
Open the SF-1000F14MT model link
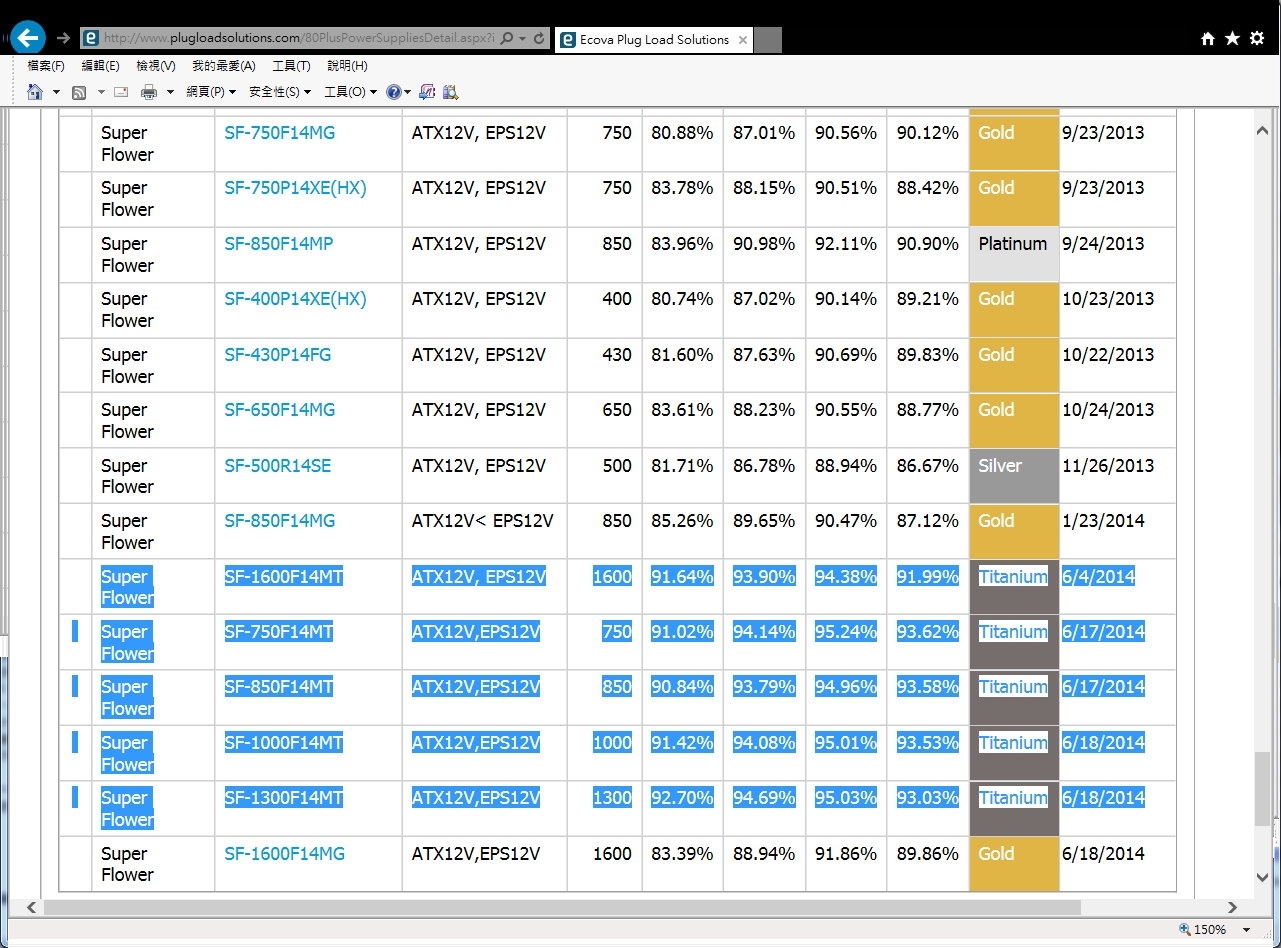(x=284, y=743)
